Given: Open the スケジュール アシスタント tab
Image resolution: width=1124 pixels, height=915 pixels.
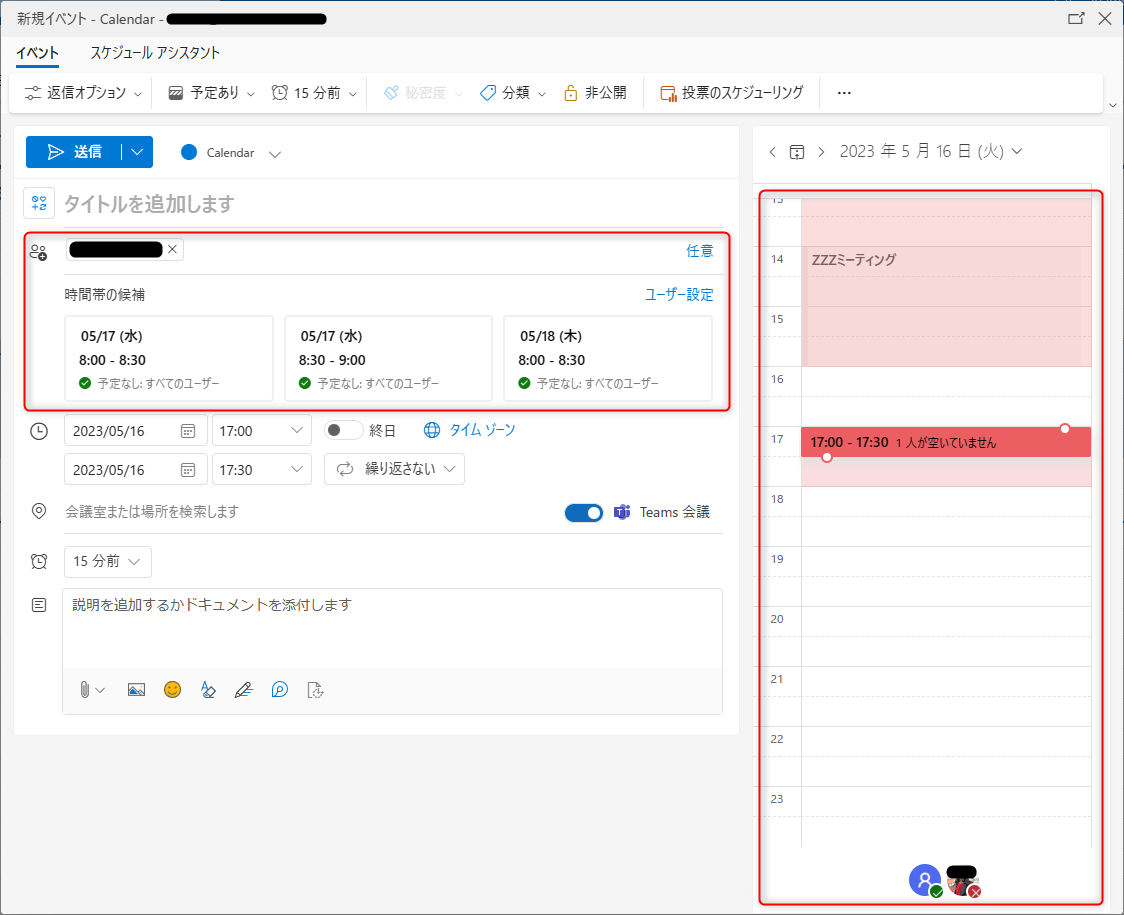Looking at the screenshot, I should click(155, 52).
